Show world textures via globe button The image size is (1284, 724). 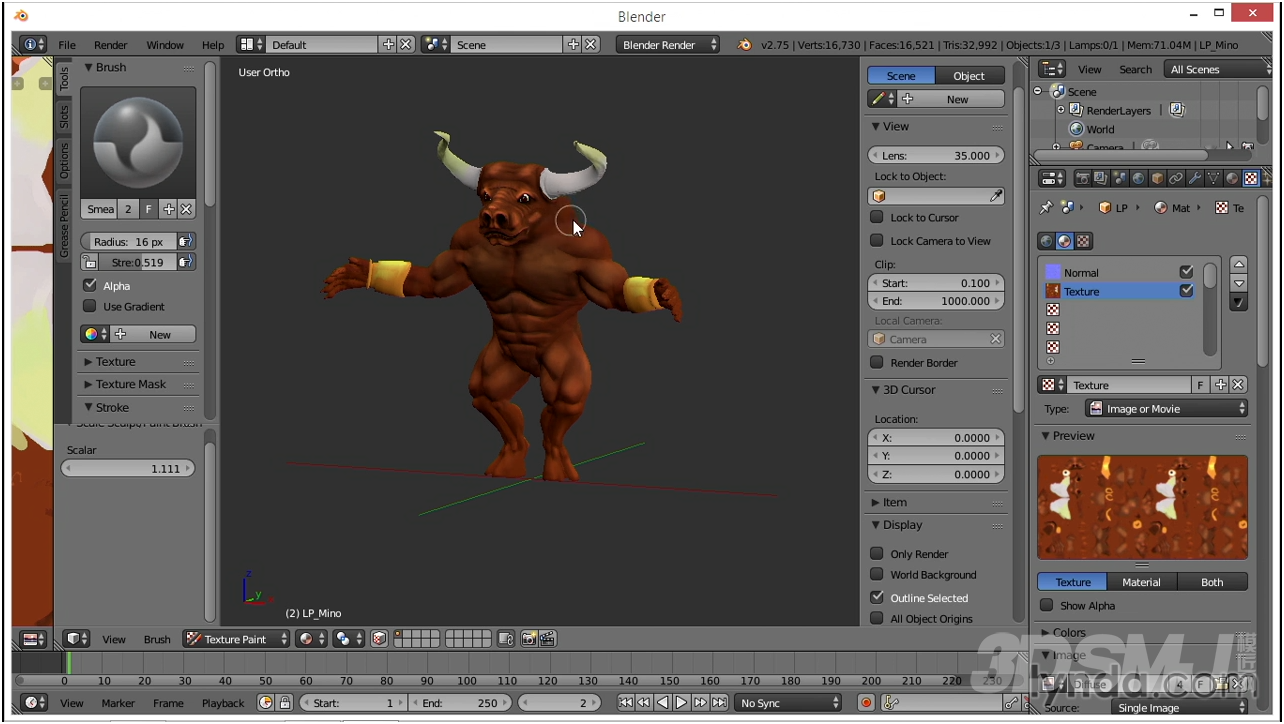[1046, 241]
